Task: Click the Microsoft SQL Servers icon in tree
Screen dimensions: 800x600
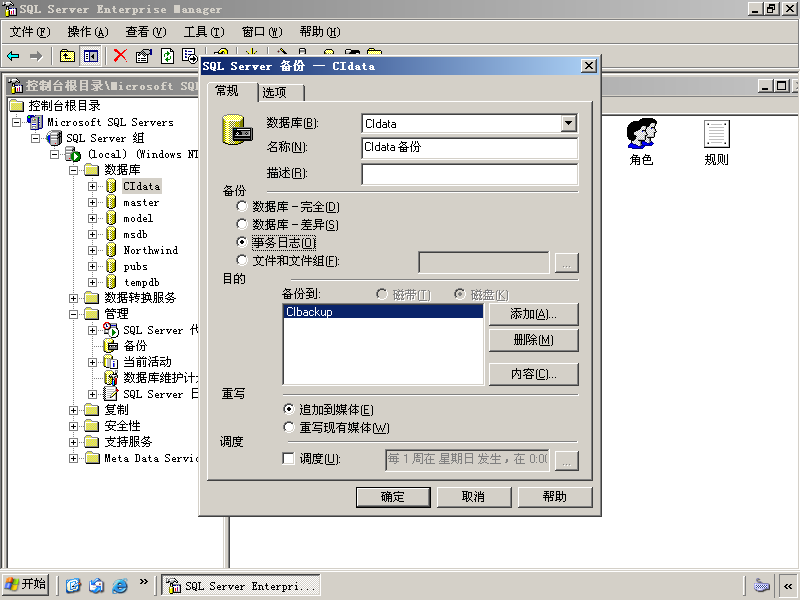Action: (35, 122)
